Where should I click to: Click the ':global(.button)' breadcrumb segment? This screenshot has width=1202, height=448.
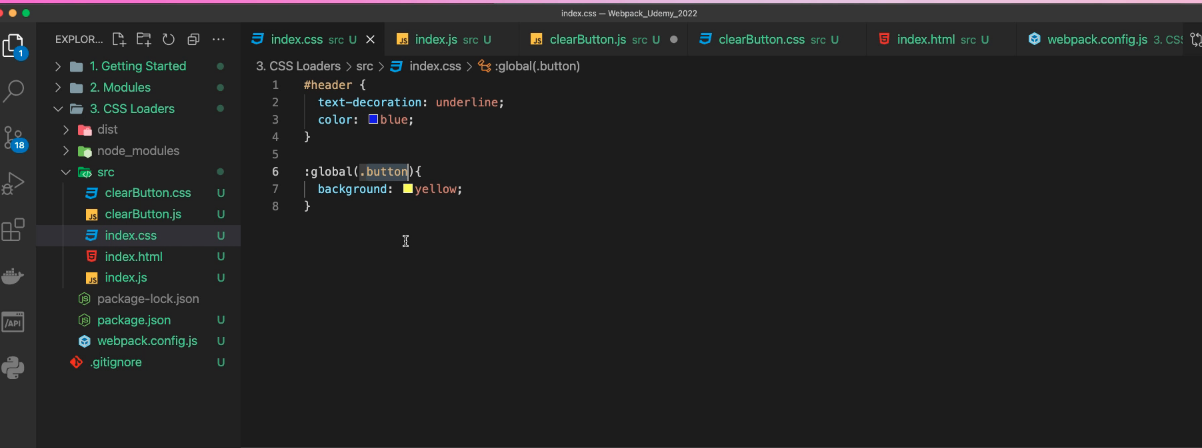coord(538,66)
